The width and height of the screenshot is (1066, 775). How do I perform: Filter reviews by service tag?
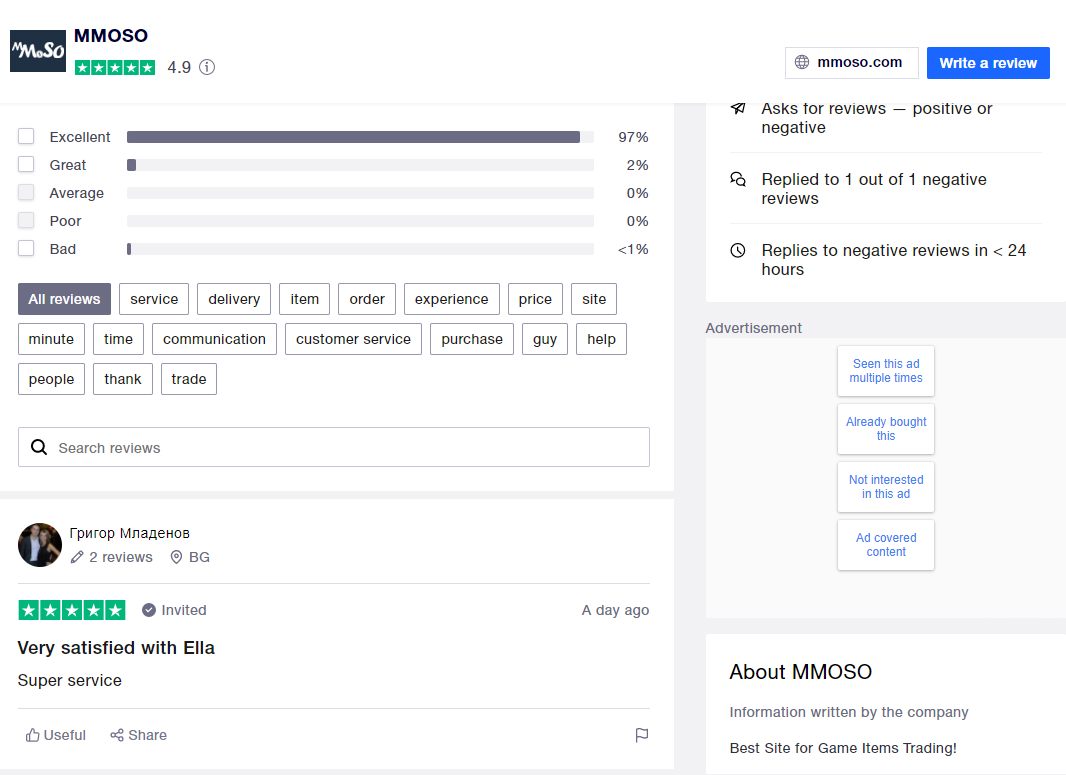coord(154,299)
